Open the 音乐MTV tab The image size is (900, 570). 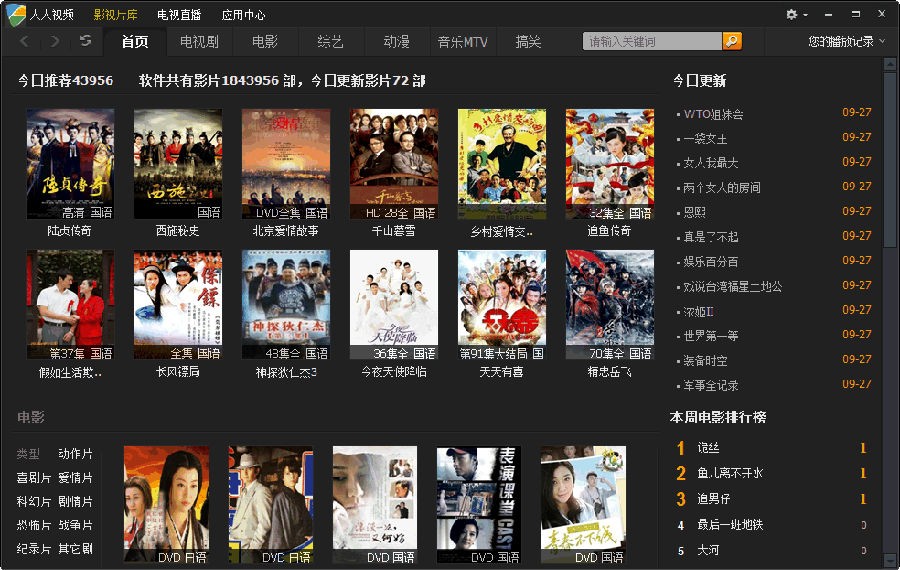pyautogui.click(x=462, y=42)
